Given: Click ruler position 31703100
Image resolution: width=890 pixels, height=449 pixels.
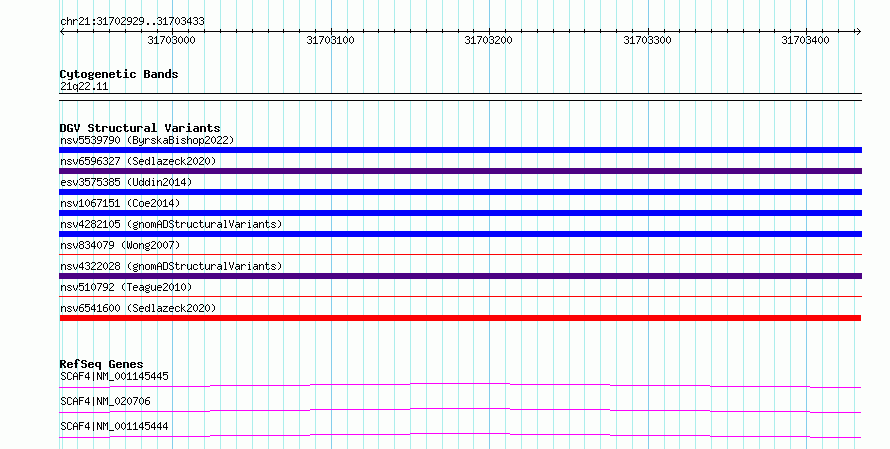Looking at the screenshot, I should (330, 40).
